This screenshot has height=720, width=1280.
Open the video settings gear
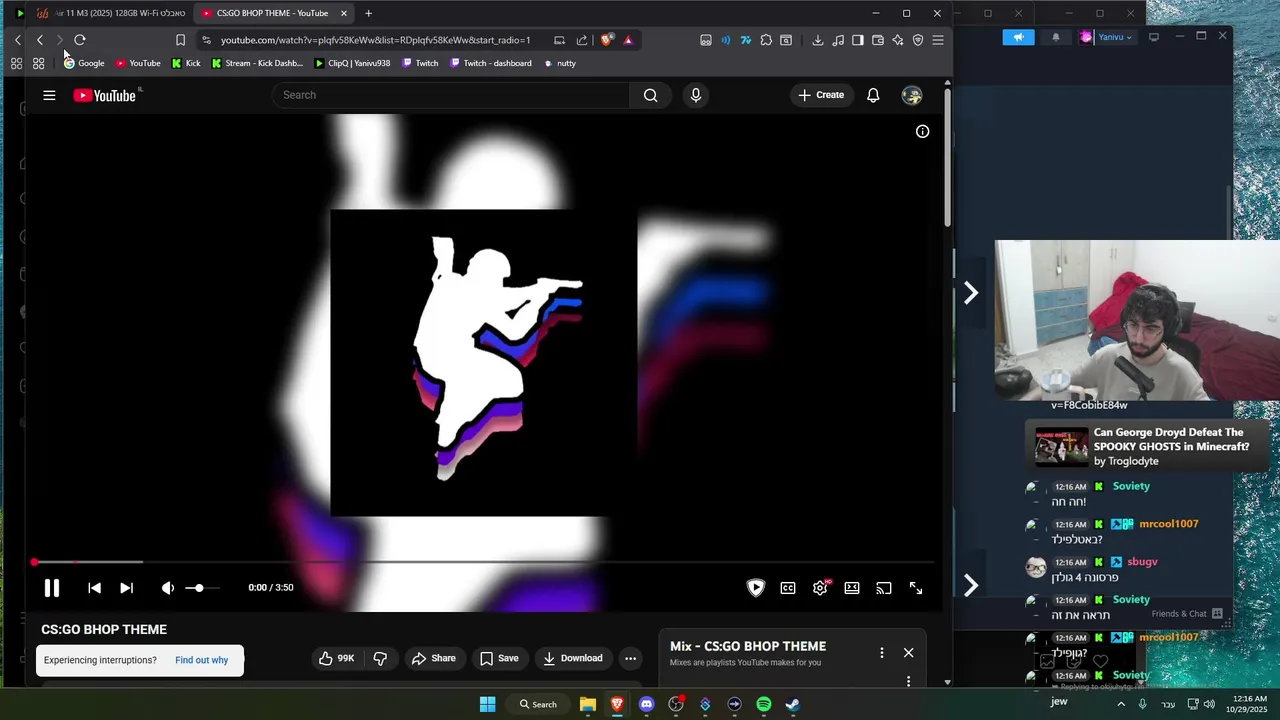pyautogui.click(x=820, y=588)
